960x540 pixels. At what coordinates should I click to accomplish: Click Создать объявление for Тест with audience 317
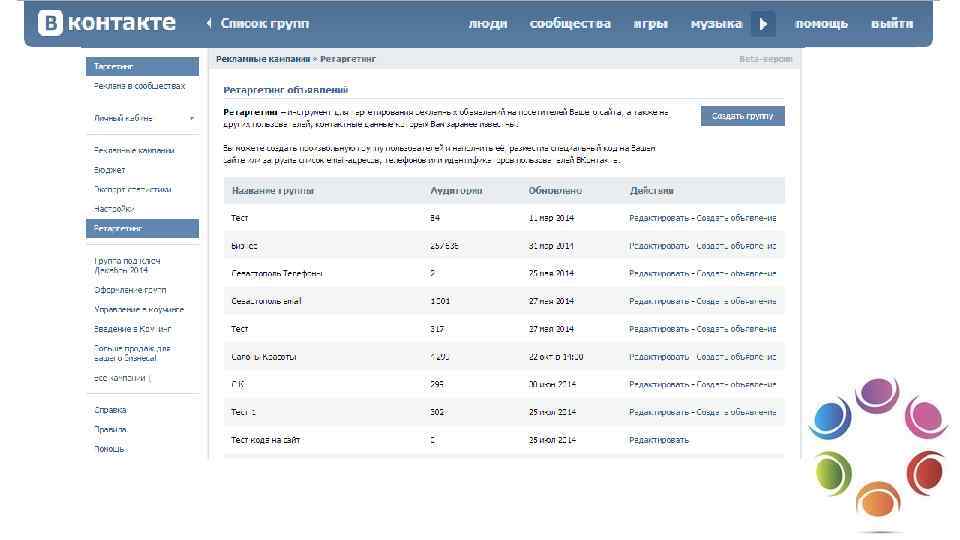737,329
